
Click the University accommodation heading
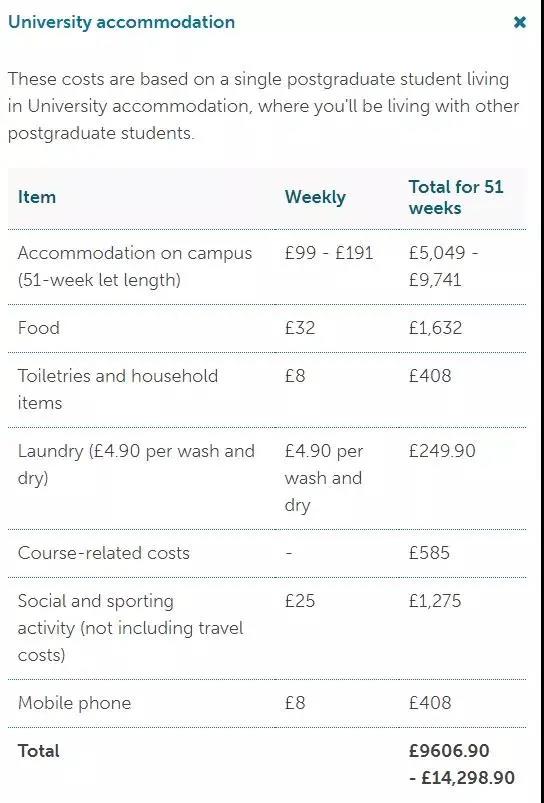click(x=121, y=22)
